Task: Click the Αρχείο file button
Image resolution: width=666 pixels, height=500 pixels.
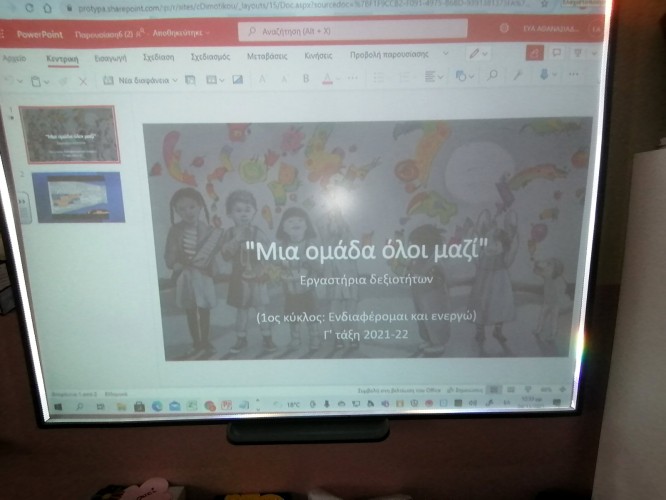Action: pyautogui.click(x=15, y=59)
